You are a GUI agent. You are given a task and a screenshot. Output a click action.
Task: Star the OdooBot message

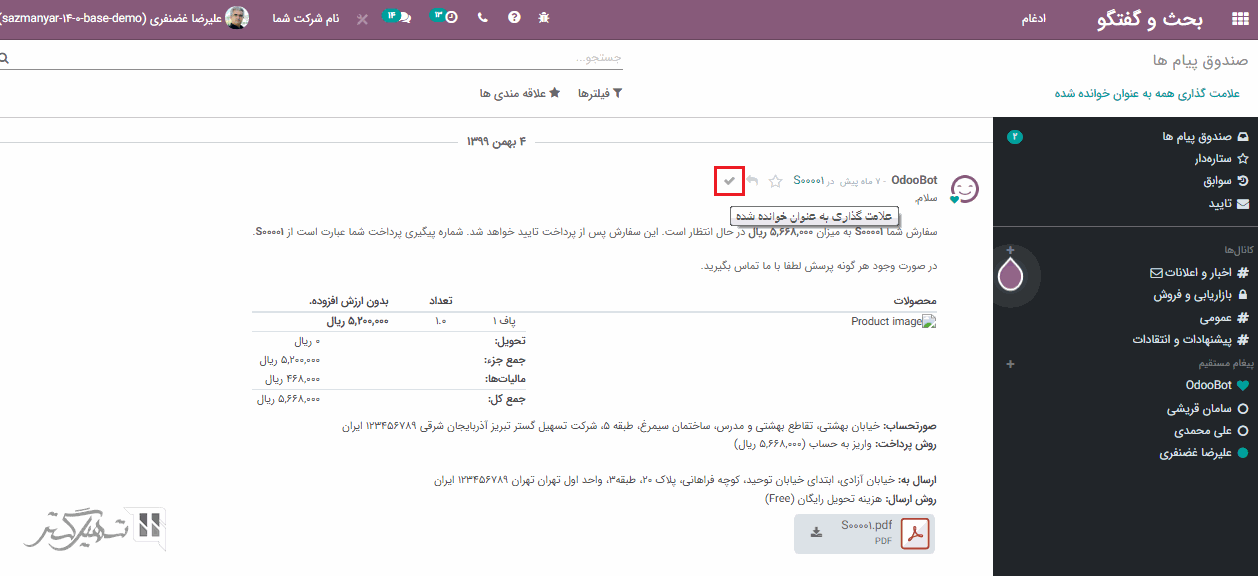point(775,181)
